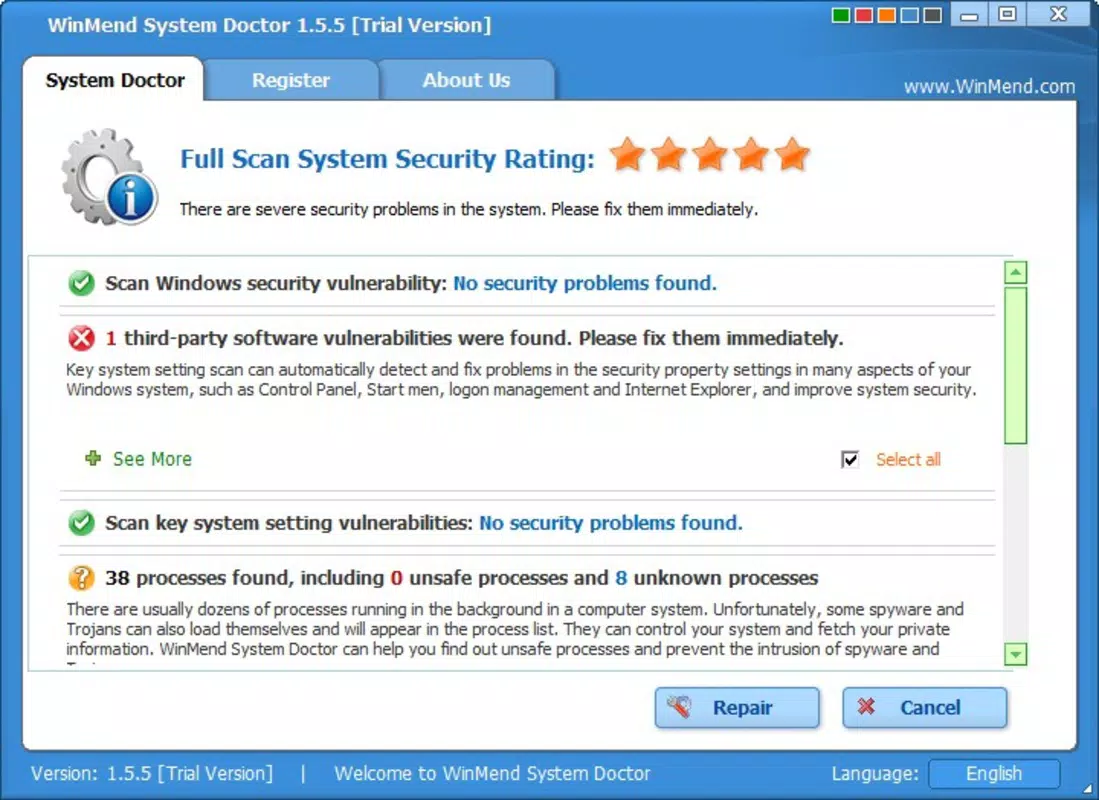Click the scrollbar down arrow
This screenshot has width=1099, height=800.
point(1015,654)
